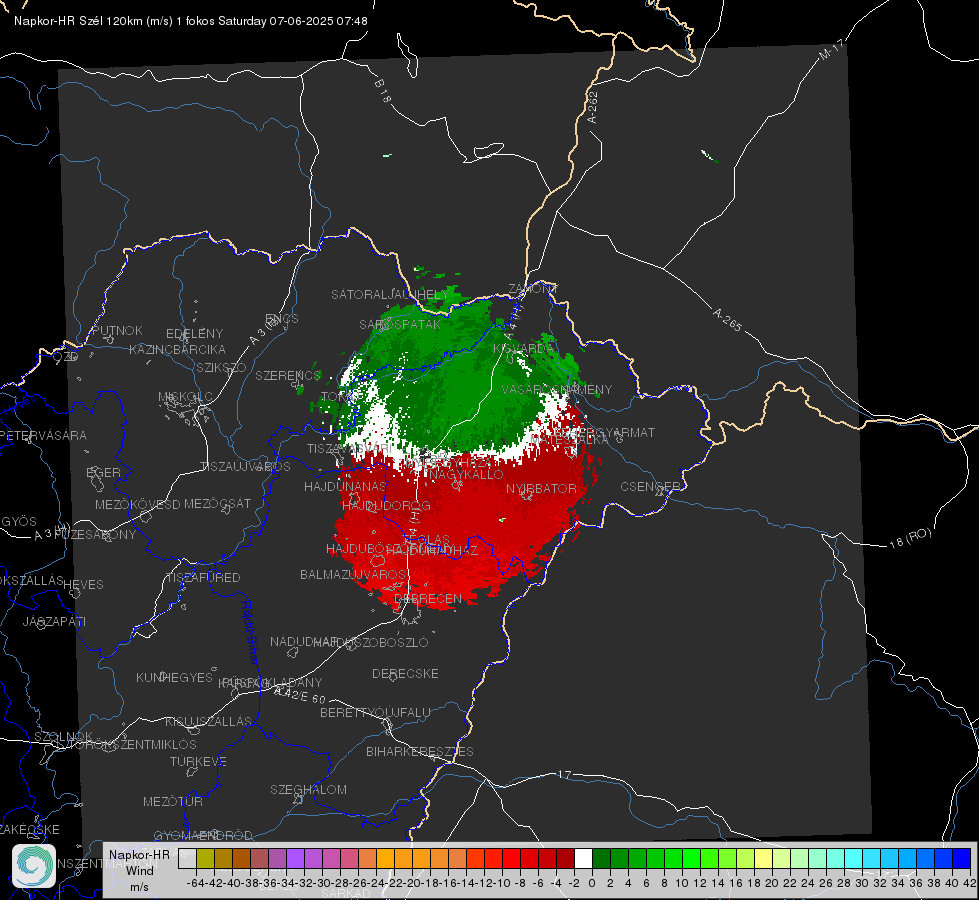Click the A-262 road label
This screenshot has height=900, width=979.
[593, 107]
